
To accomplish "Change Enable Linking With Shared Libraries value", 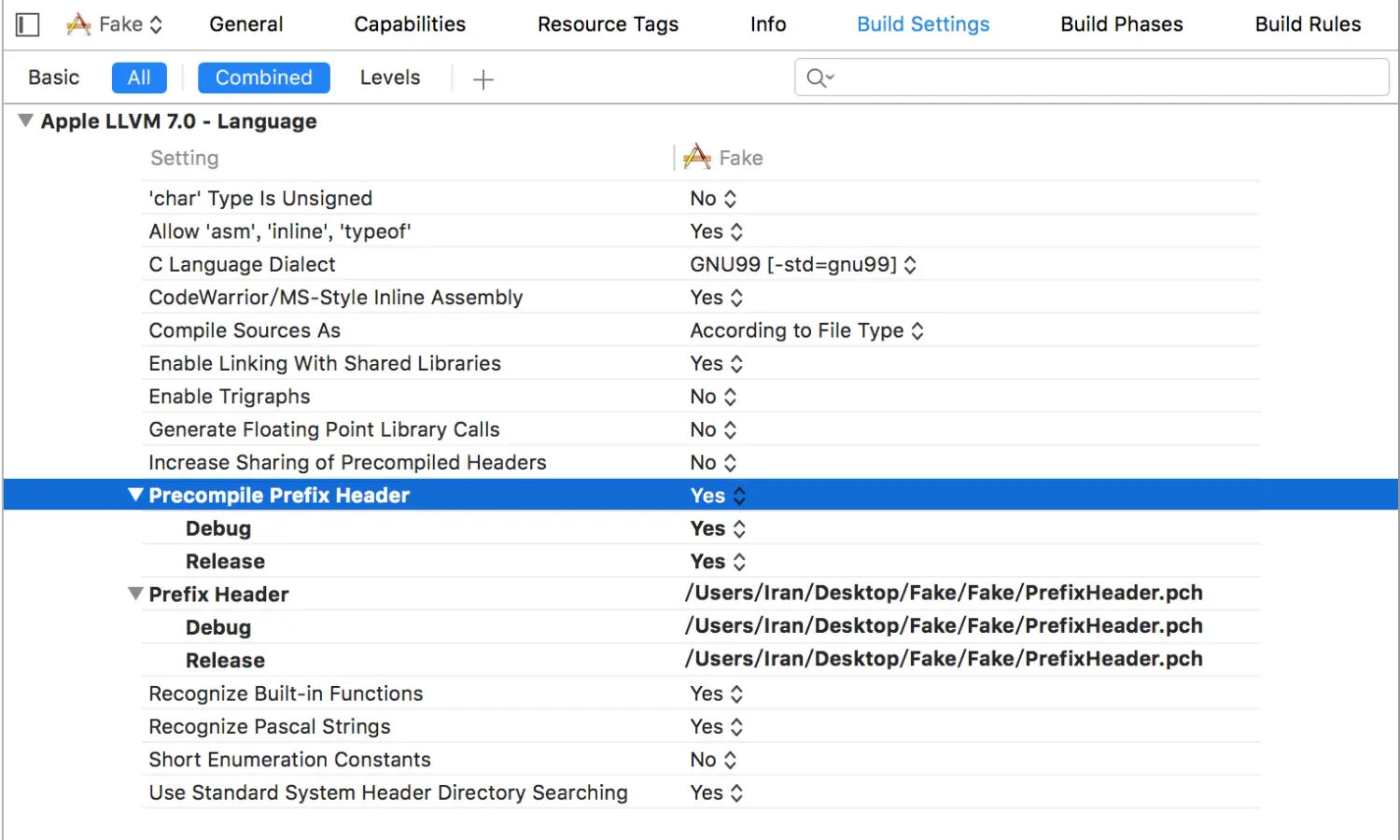I will click(716, 363).
